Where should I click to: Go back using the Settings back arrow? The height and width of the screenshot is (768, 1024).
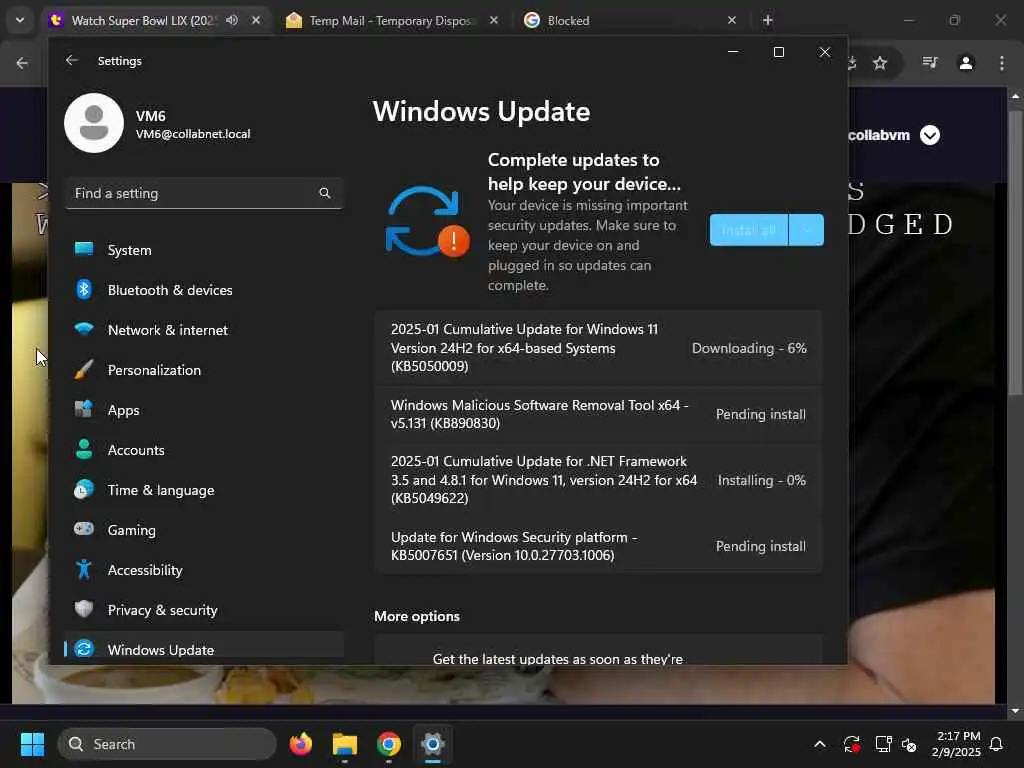(72, 60)
